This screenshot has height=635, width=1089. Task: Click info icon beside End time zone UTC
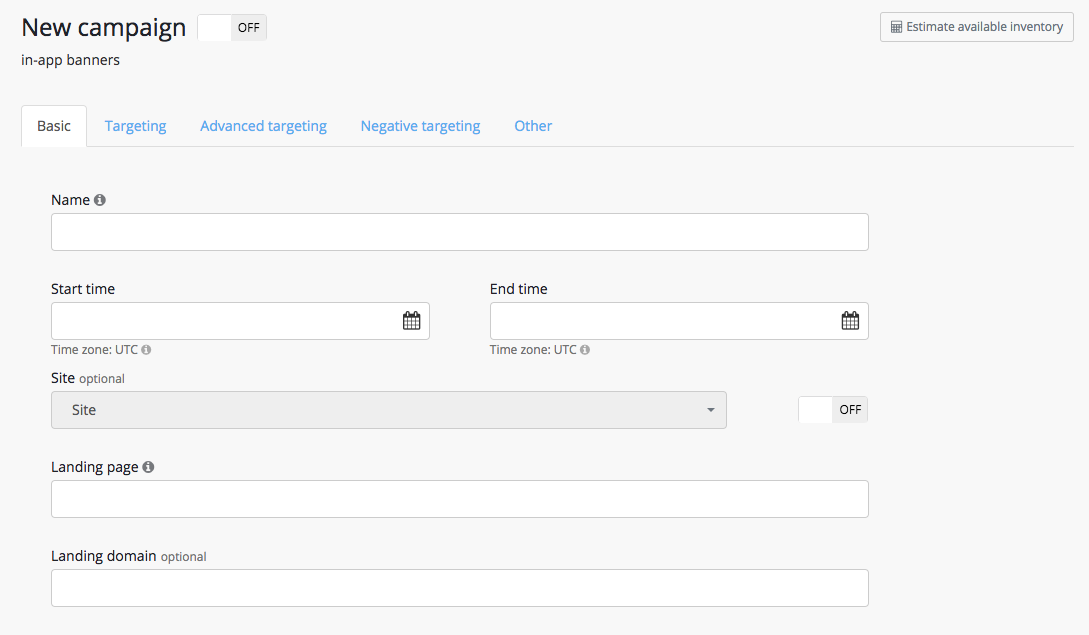click(585, 350)
